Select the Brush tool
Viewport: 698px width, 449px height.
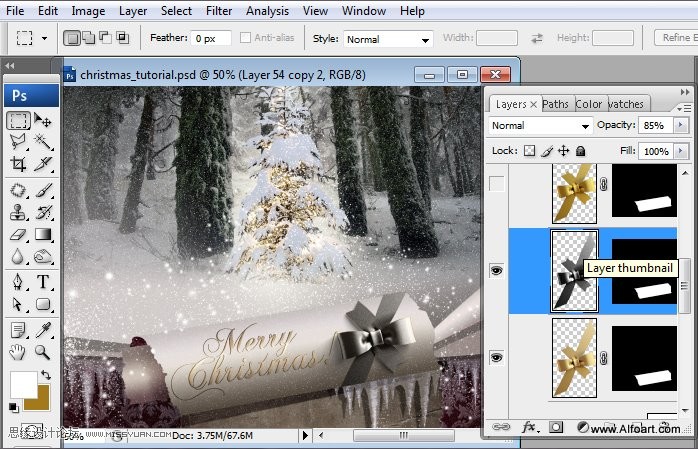point(43,190)
